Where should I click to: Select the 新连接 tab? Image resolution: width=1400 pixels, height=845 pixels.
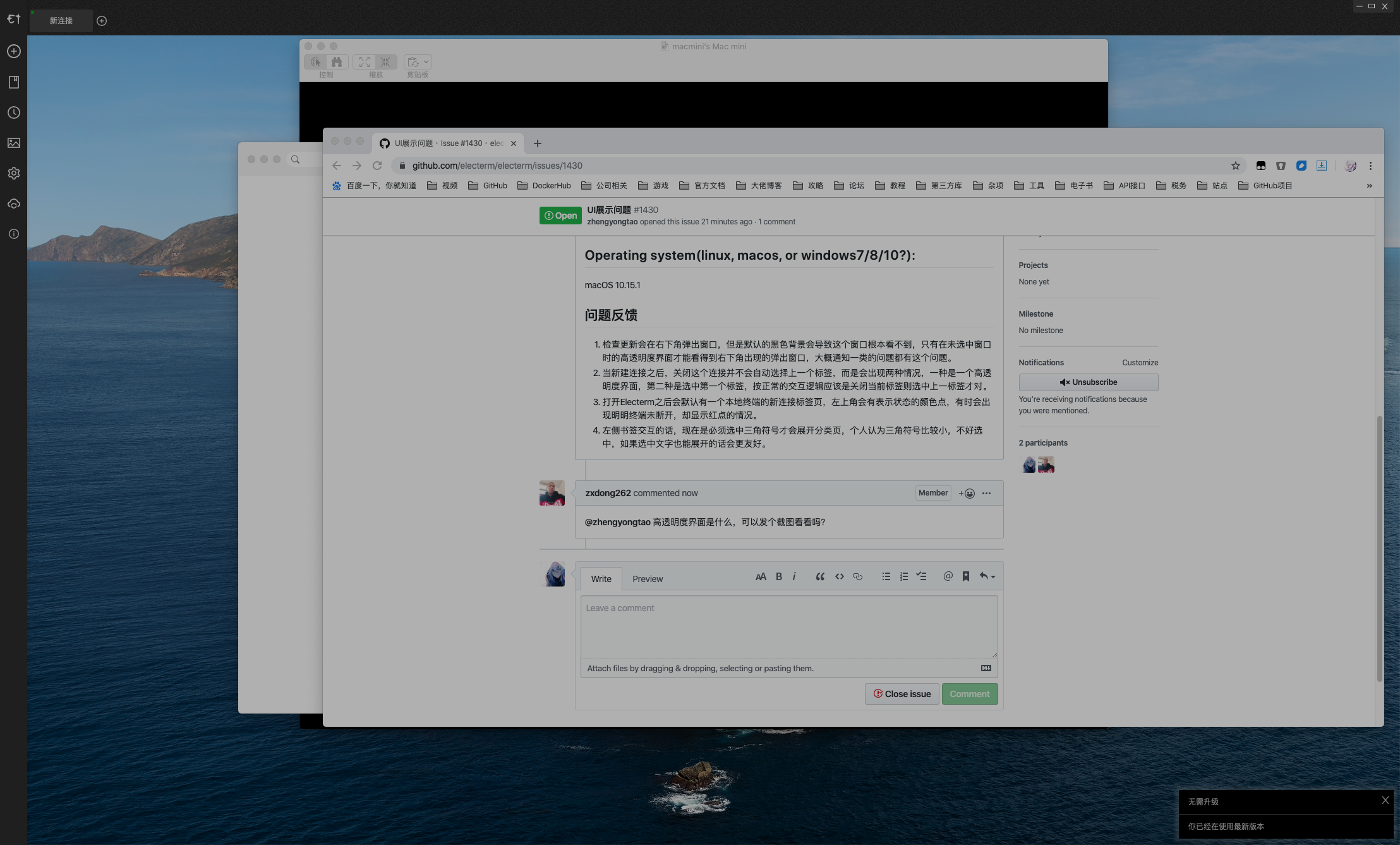tap(61, 21)
